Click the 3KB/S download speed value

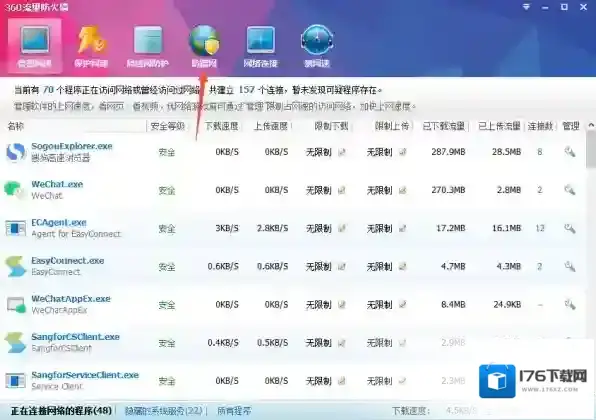[227, 228]
